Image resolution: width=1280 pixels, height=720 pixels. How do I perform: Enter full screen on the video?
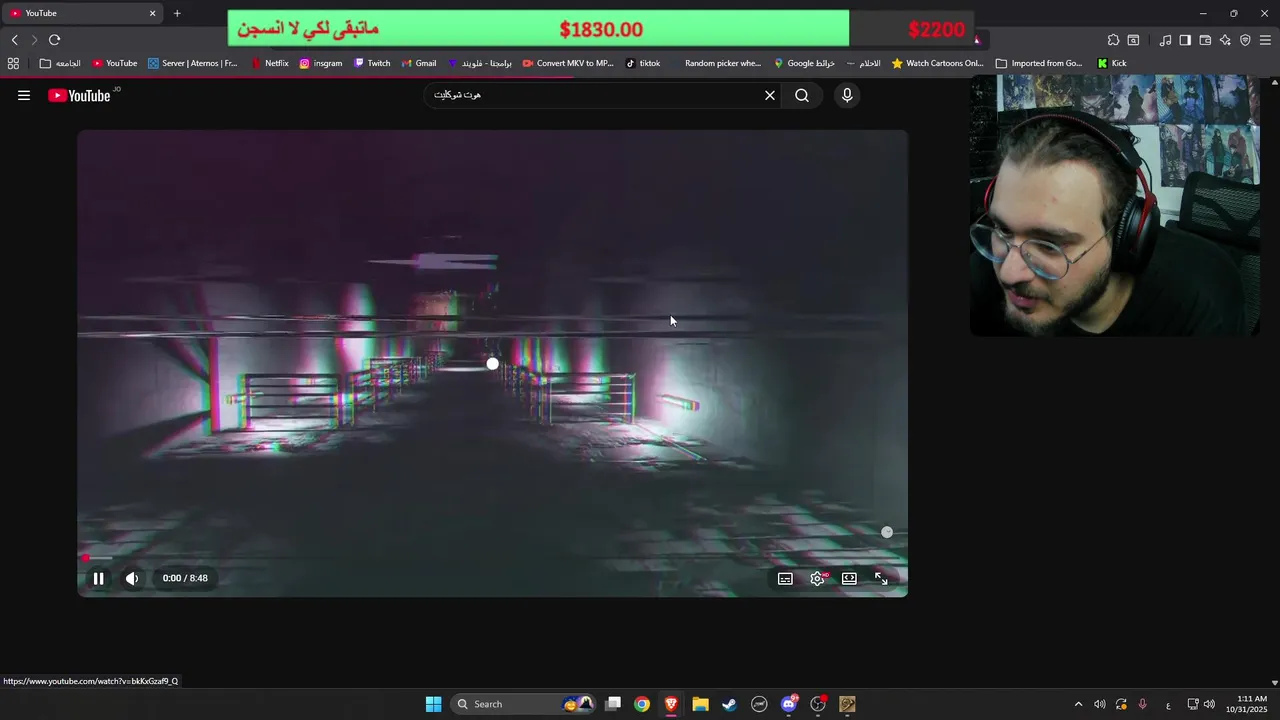point(881,579)
